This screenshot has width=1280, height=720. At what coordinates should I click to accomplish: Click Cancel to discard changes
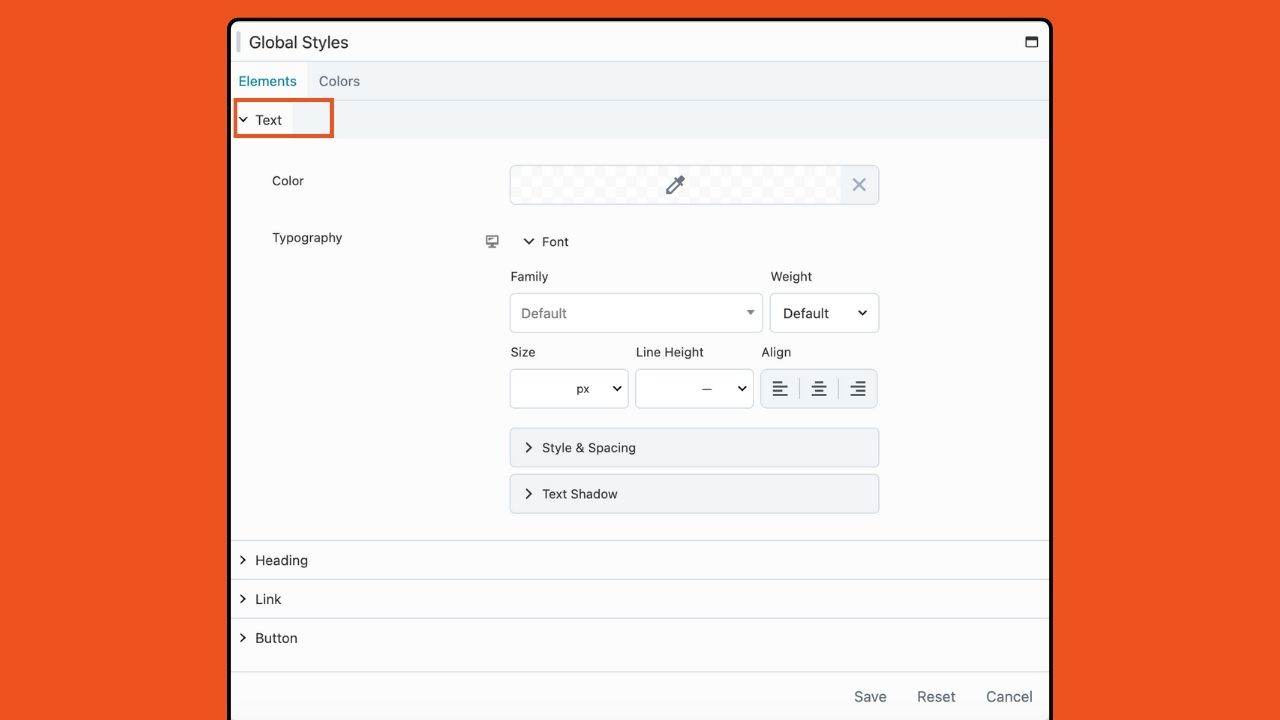(x=1009, y=697)
